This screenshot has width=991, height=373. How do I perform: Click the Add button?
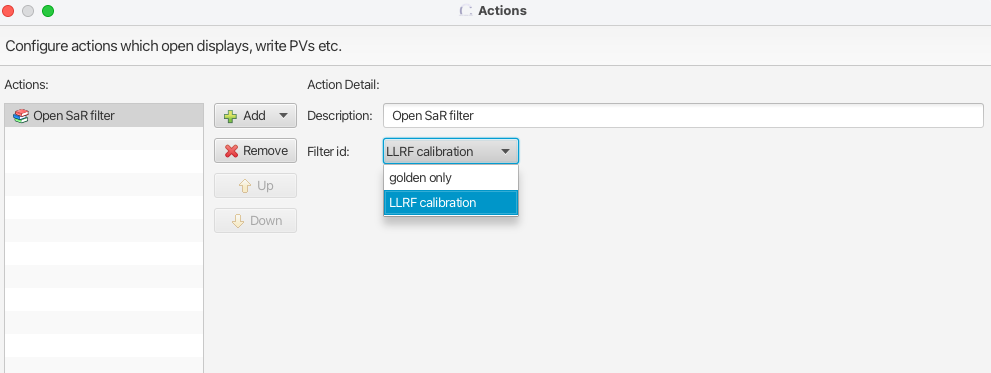pos(255,116)
